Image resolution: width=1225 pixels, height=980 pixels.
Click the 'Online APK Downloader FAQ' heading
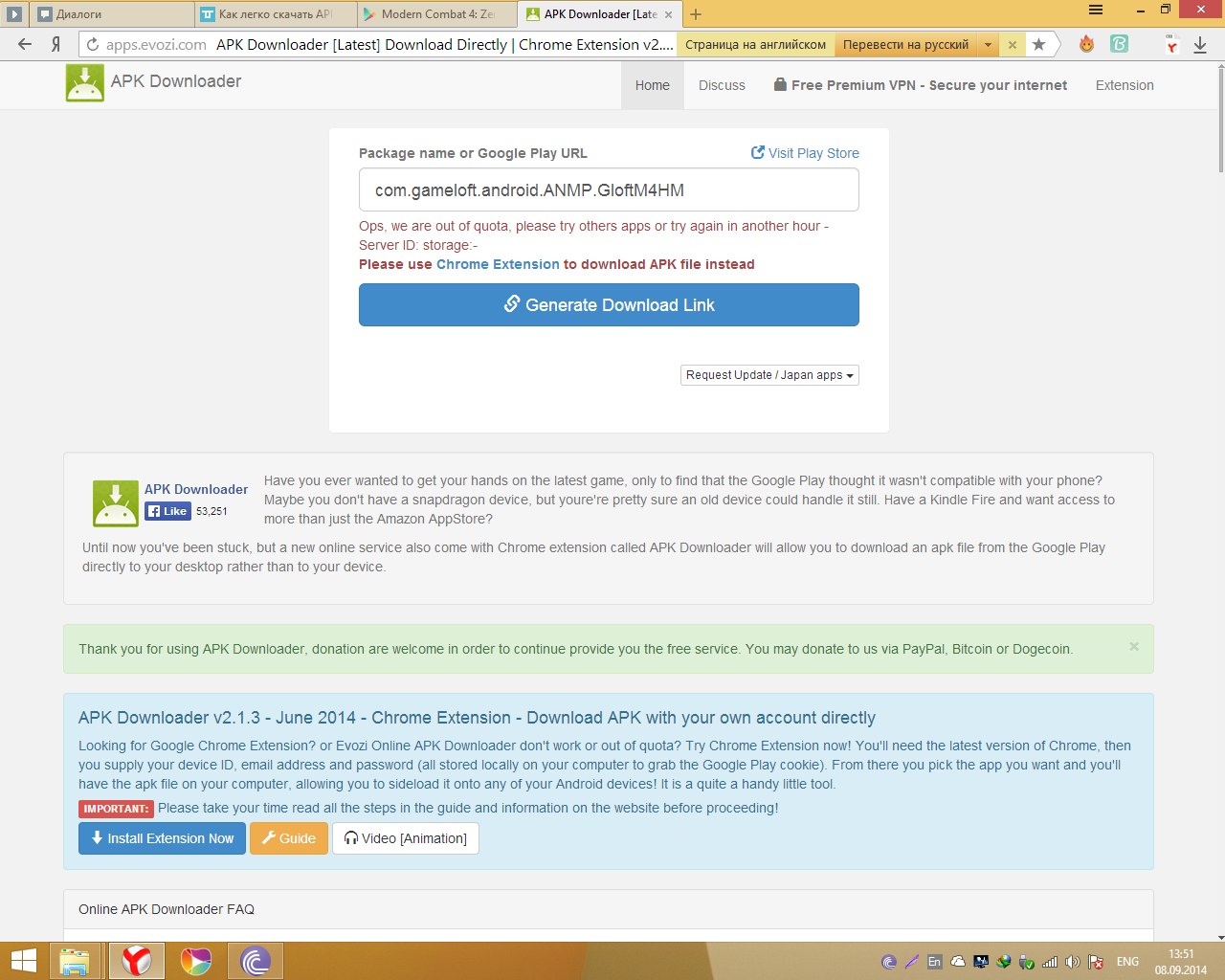pyautogui.click(x=167, y=909)
